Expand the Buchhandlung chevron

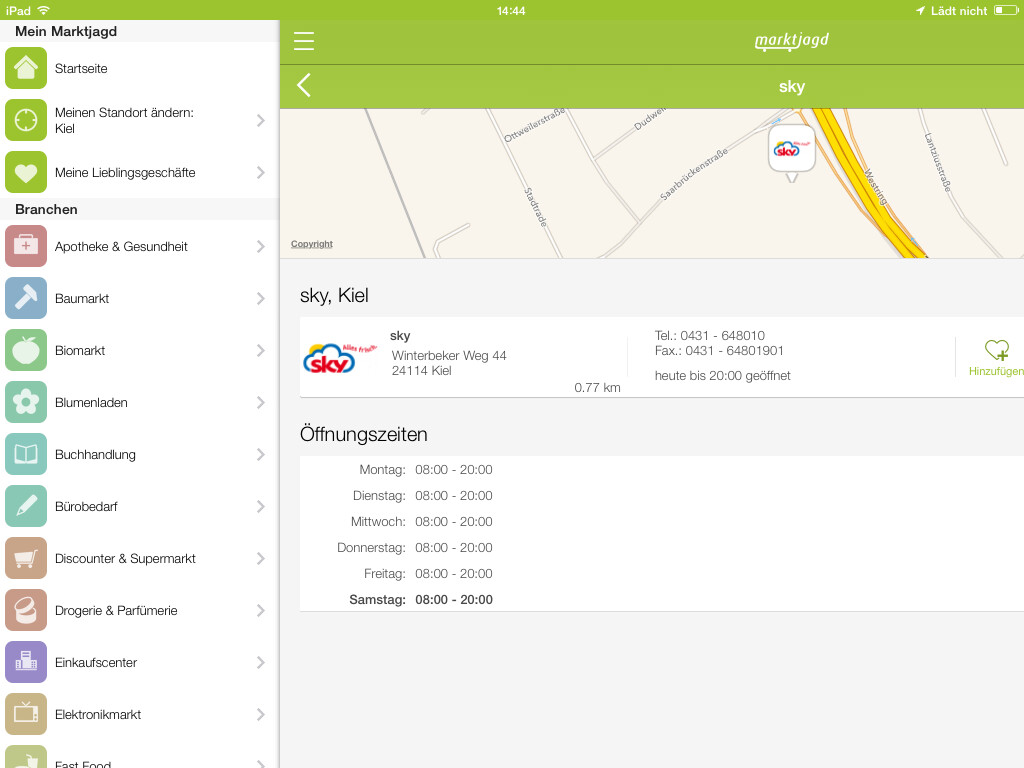tap(261, 454)
